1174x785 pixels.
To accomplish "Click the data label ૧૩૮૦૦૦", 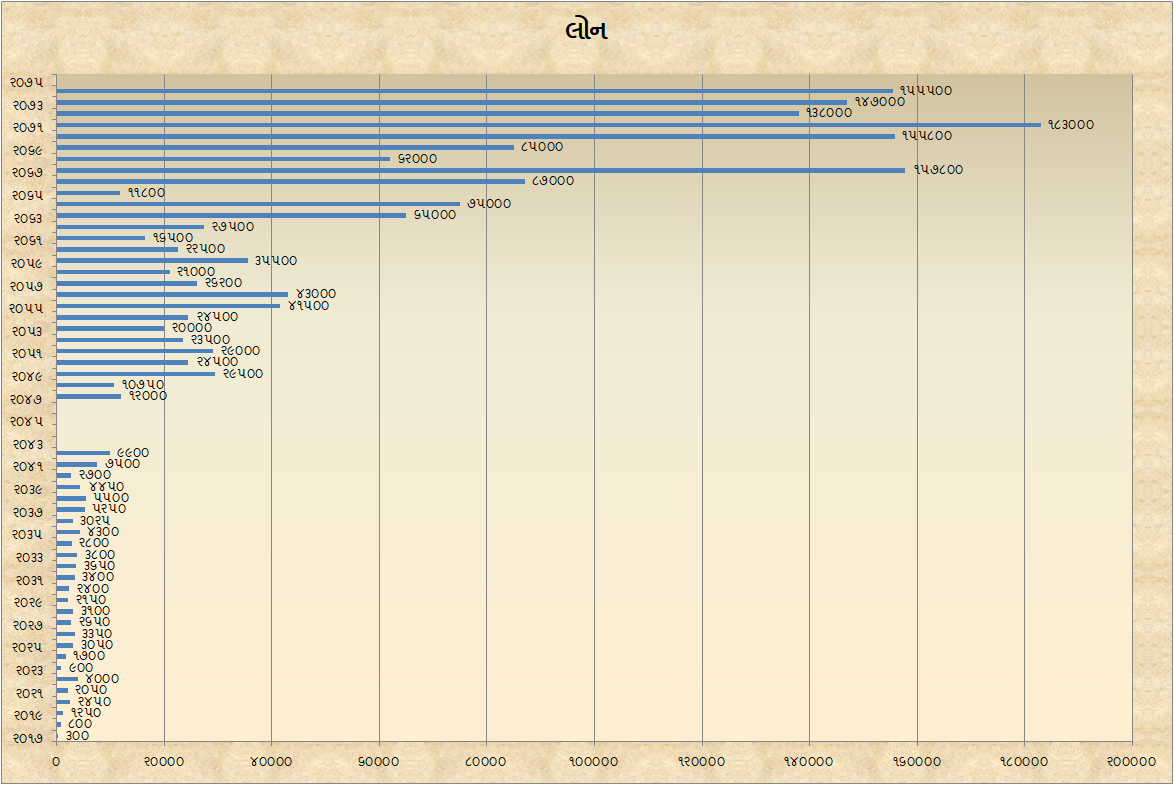I will click(x=829, y=113).
